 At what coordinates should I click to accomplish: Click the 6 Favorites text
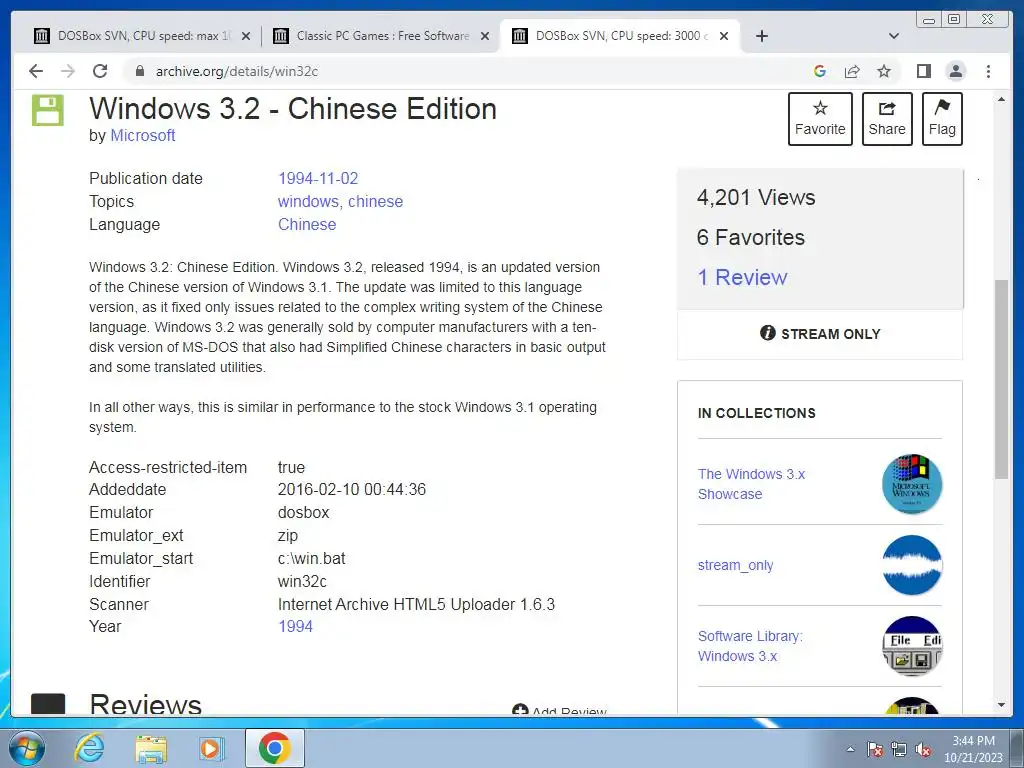point(750,237)
